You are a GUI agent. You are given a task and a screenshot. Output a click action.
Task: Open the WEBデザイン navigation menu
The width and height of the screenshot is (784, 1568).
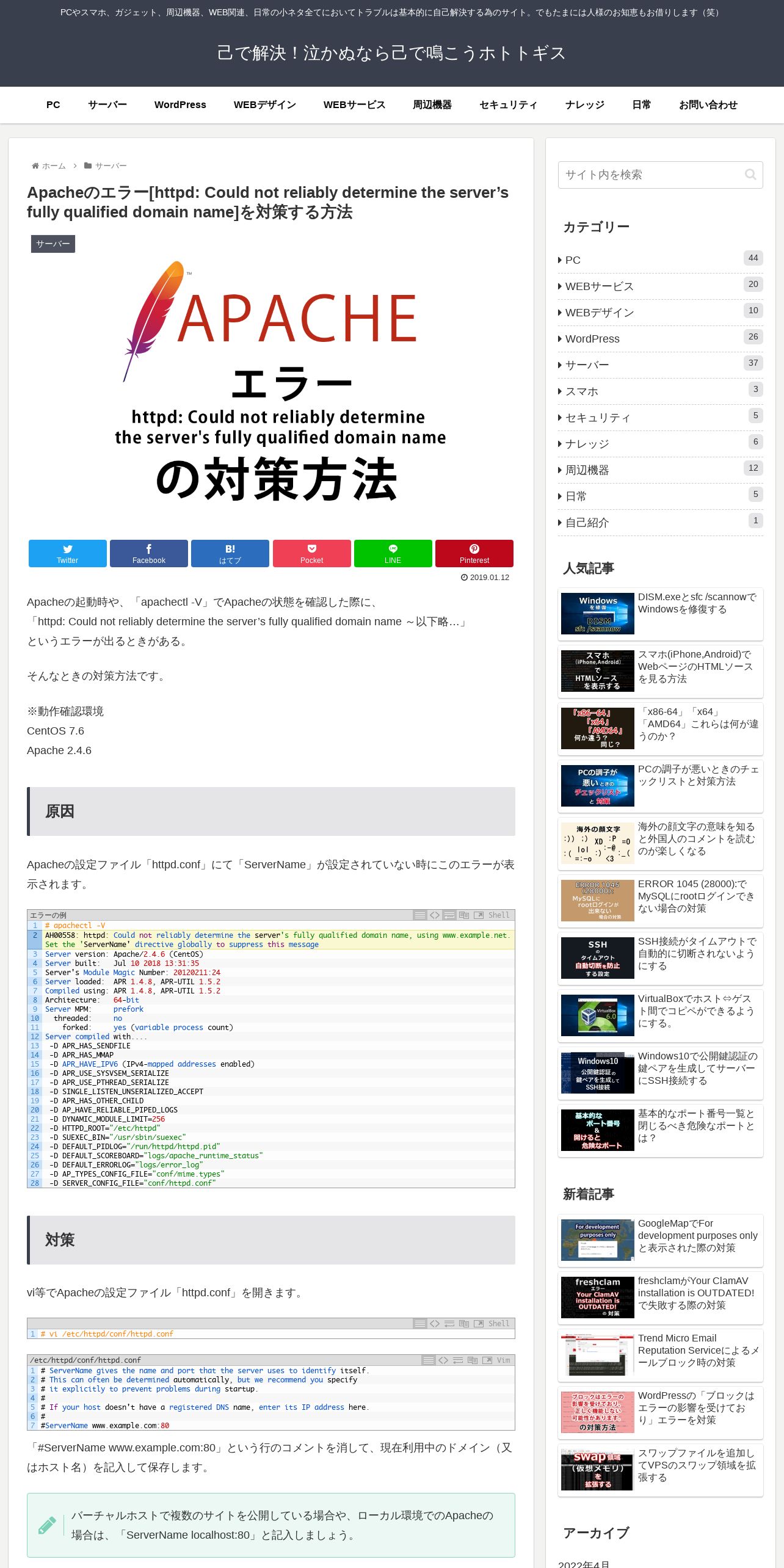click(265, 105)
